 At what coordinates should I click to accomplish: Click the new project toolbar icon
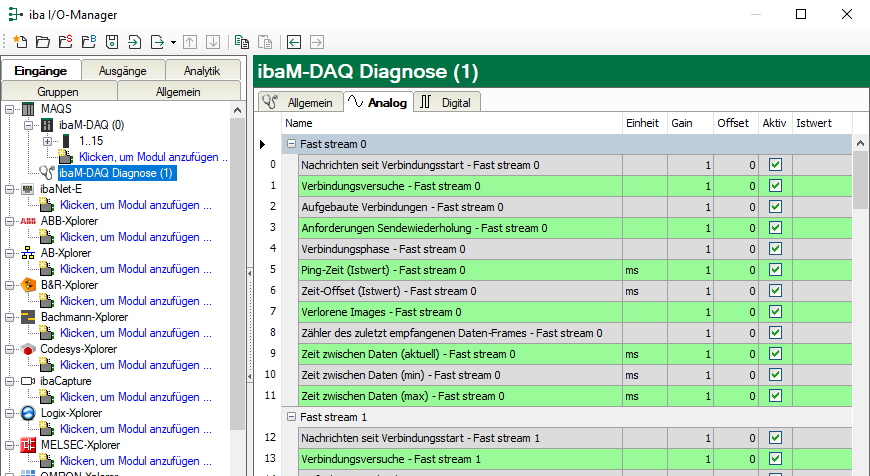(20, 42)
